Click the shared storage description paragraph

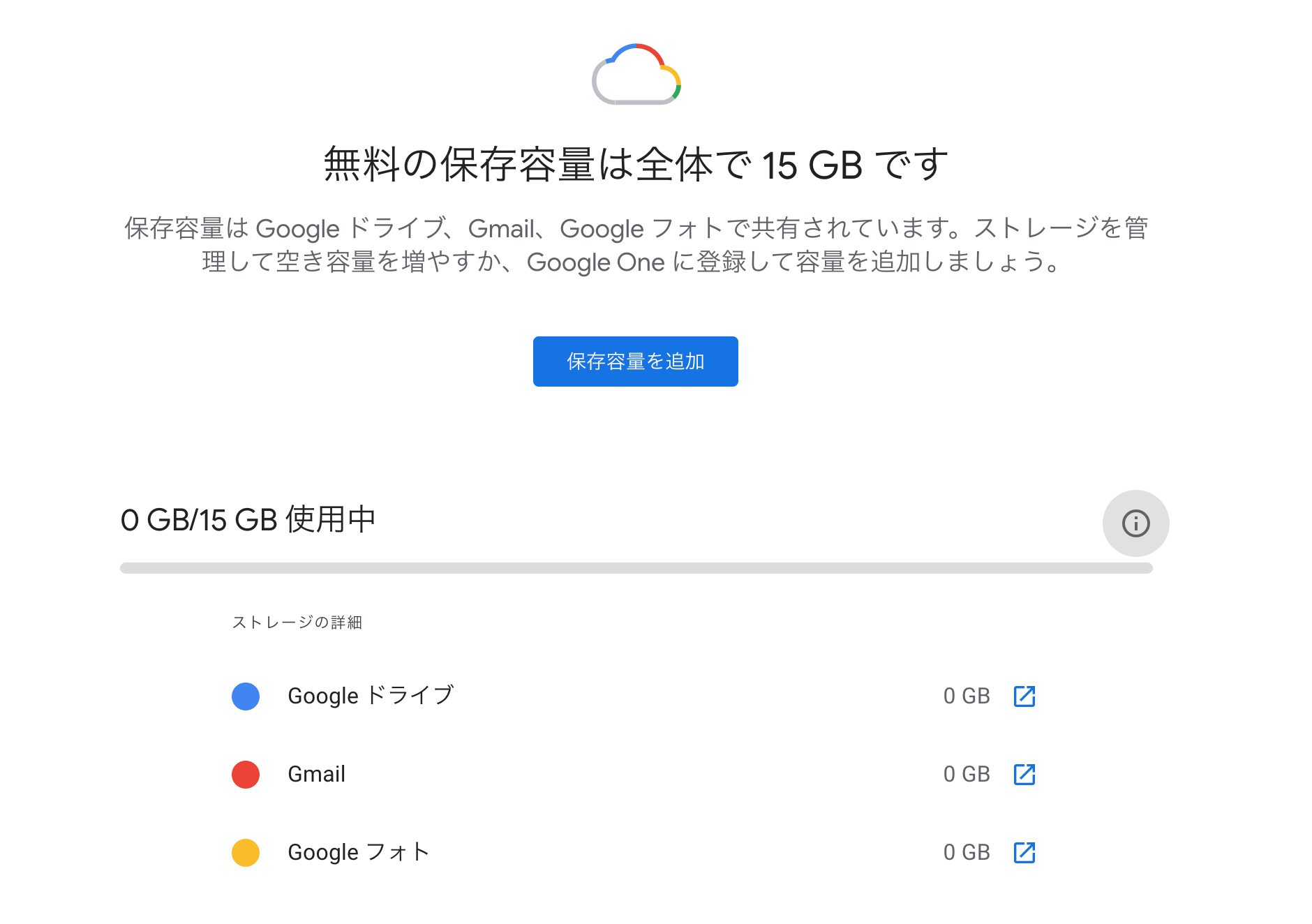tap(636, 245)
